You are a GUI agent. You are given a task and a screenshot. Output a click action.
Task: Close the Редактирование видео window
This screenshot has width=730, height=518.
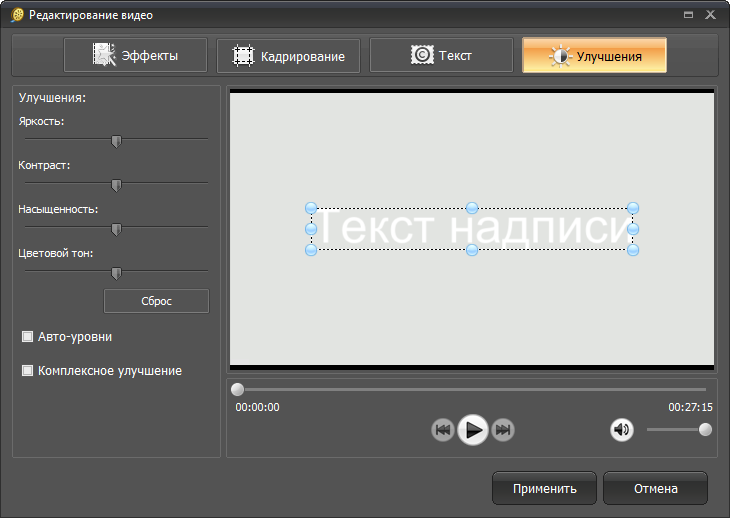pos(710,15)
